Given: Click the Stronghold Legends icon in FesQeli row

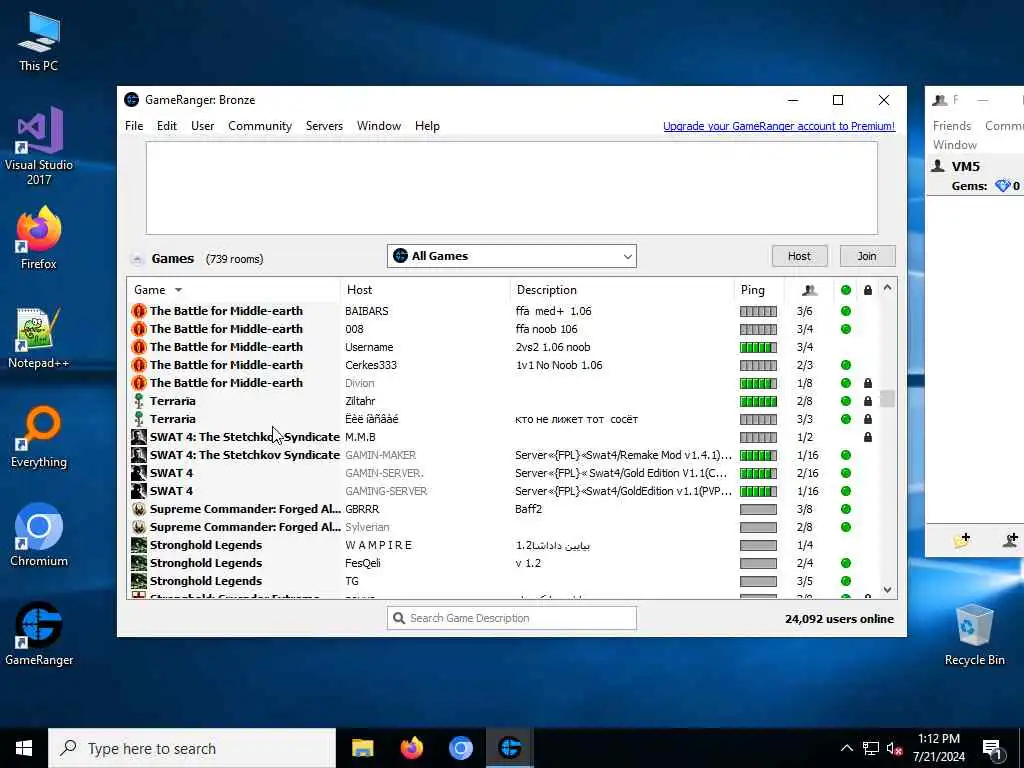Looking at the screenshot, I should 138,563.
